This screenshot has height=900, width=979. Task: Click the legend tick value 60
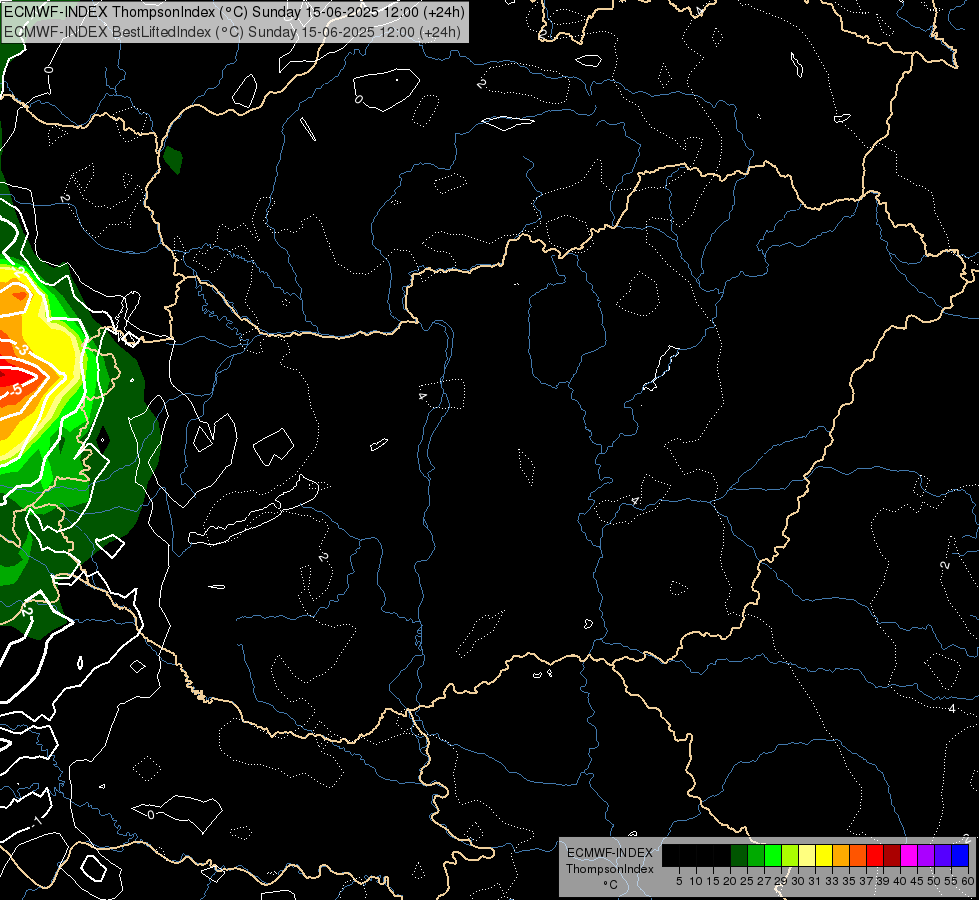click(968, 881)
